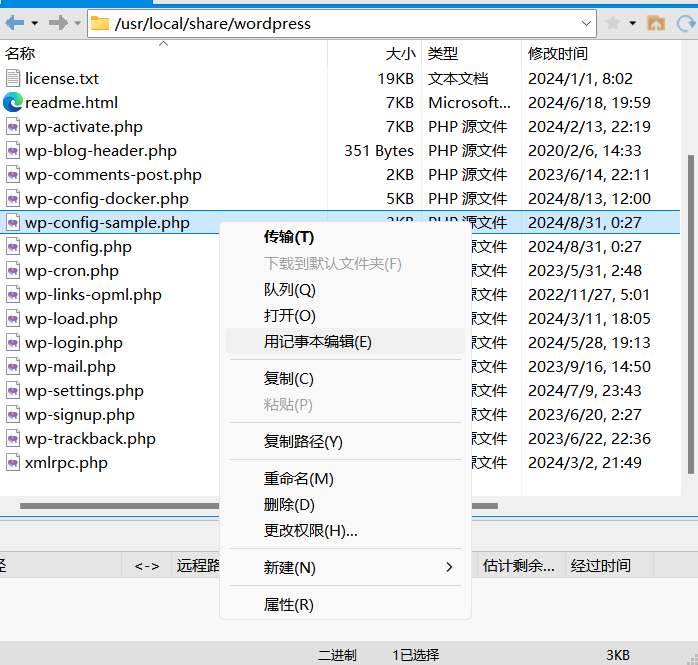
Task: Select the wp-trackback.php file name
Action: tap(90, 439)
